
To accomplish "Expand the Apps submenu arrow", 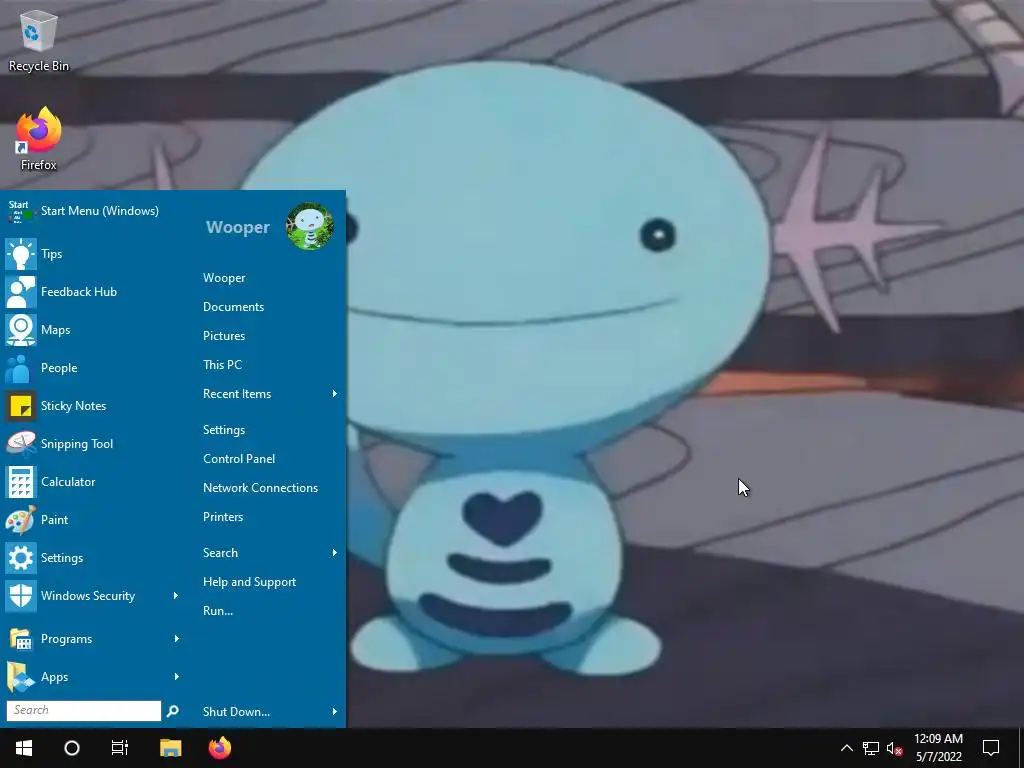I will pyautogui.click(x=176, y=677).
